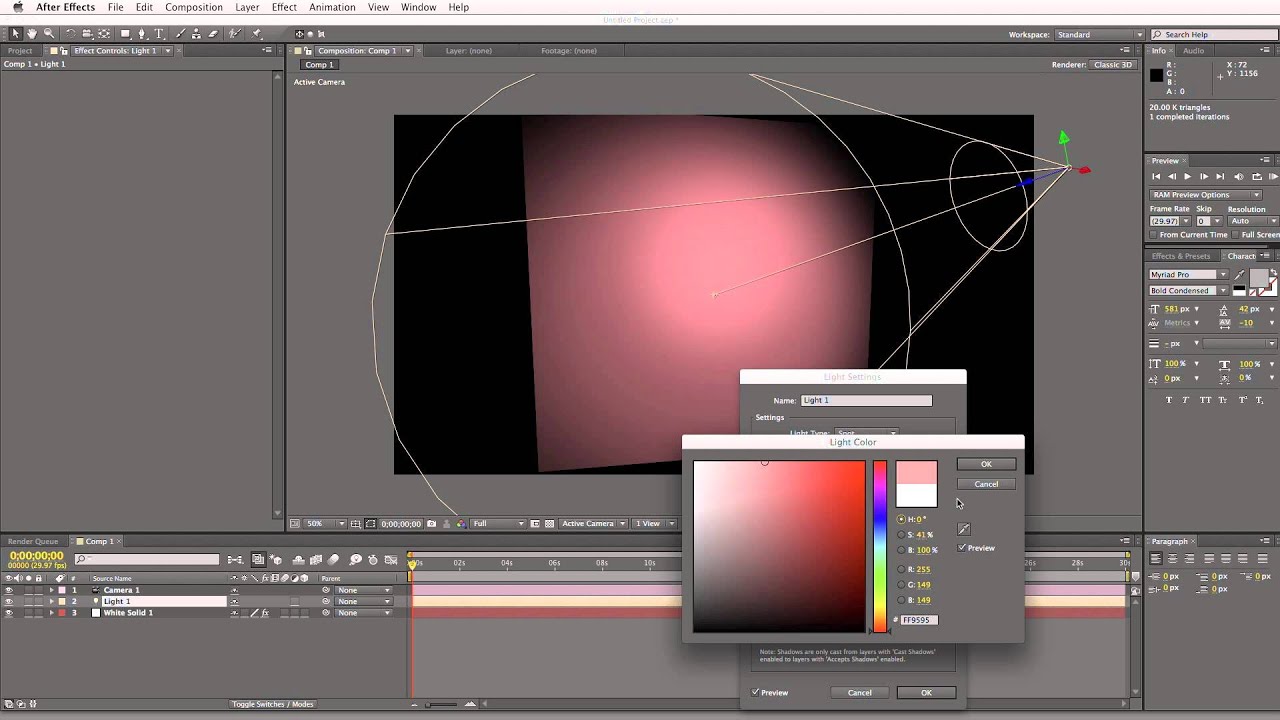1280x720 pixels.
Task: Select the Eraser tool
Action: tap(213, 34)
